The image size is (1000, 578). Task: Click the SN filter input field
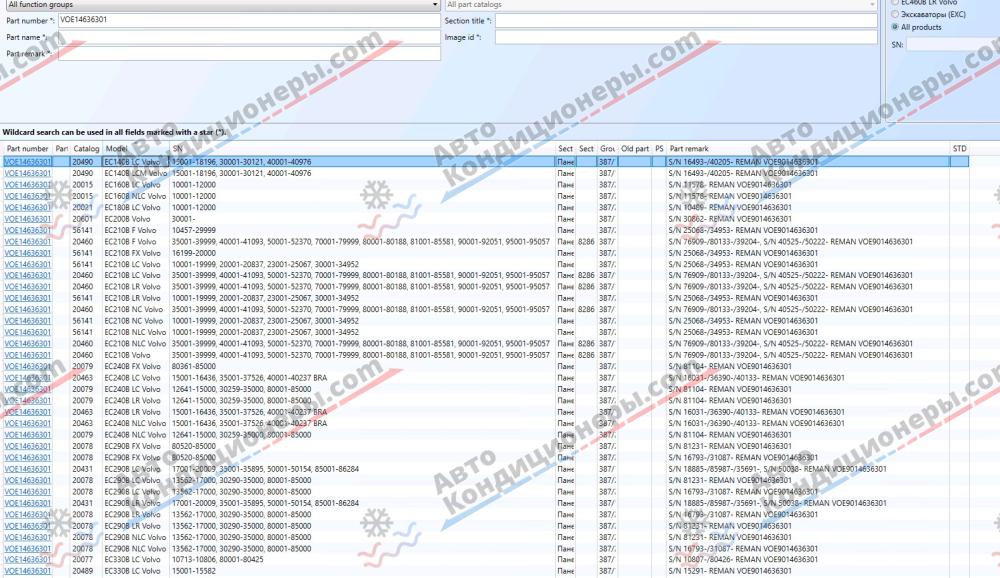coord(953,44)
